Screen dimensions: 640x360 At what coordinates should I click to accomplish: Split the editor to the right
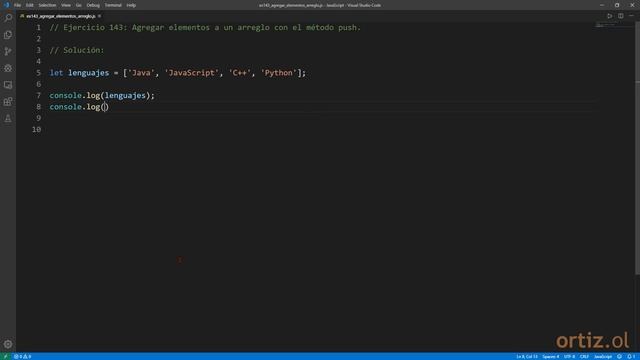tap(620, 16)
